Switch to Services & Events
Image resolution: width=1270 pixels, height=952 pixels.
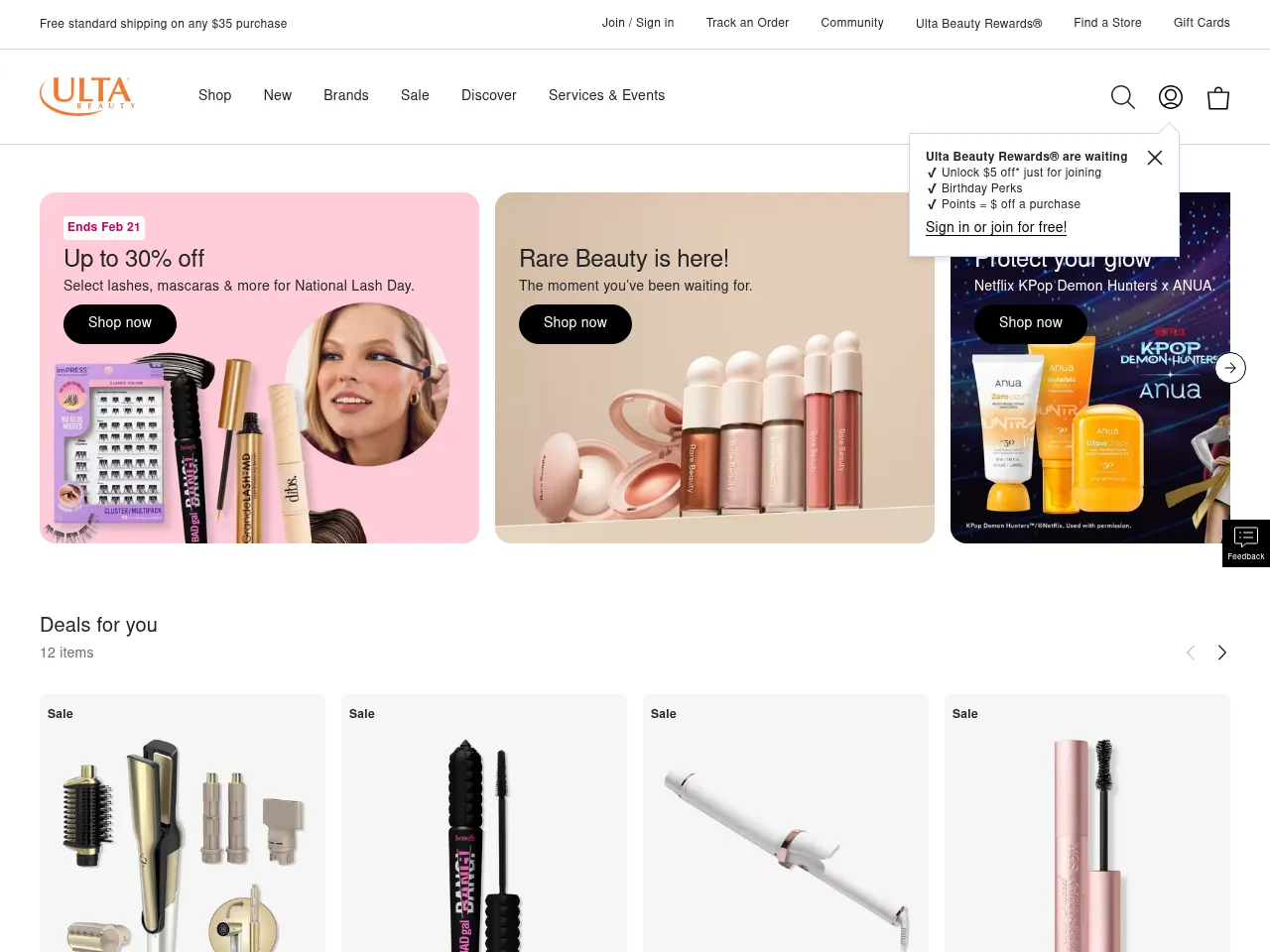point(606,95)
